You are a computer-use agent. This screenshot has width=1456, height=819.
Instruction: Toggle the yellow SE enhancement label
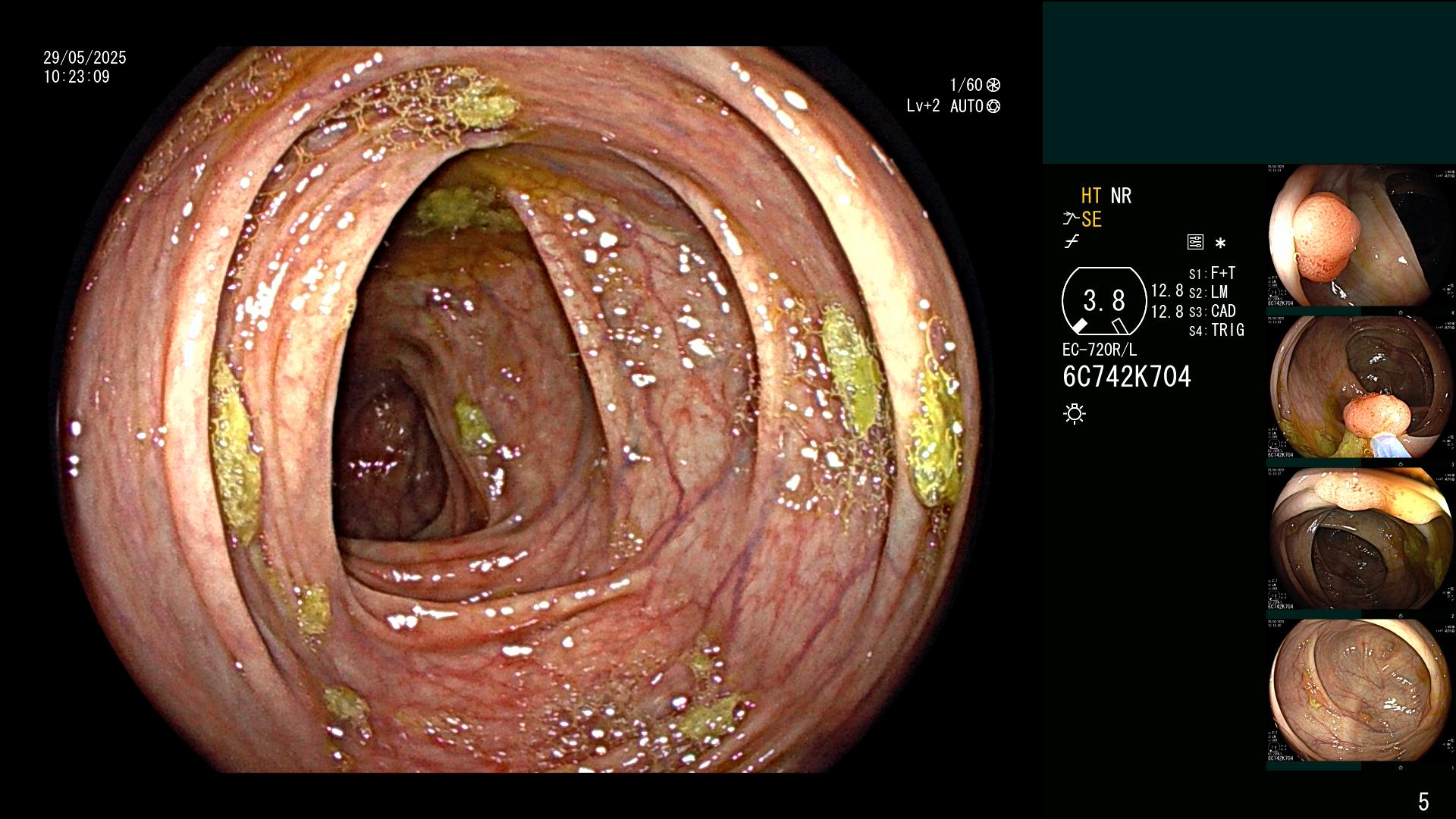(1091, 219)
